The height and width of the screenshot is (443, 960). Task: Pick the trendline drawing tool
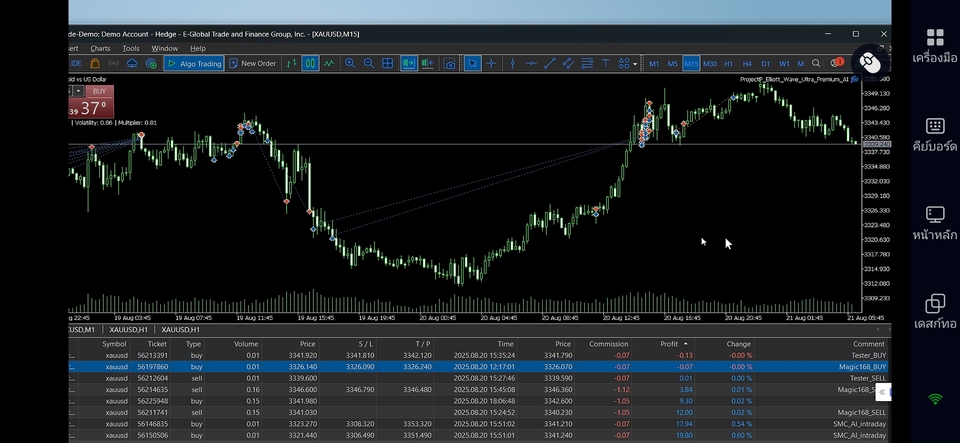tap(550, 63)
